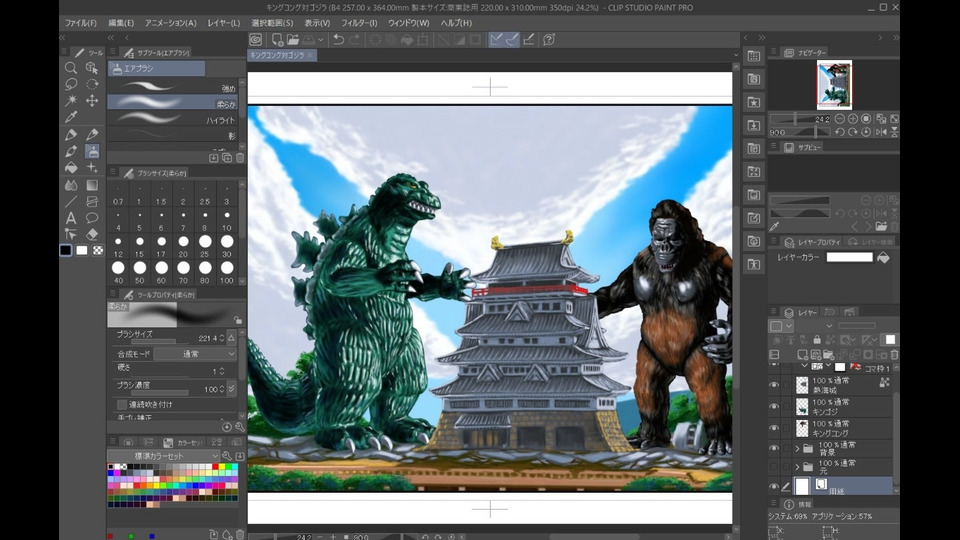
Task: Delete layer with trash icon in Layer palette
Action: click(x=894, y=354)
